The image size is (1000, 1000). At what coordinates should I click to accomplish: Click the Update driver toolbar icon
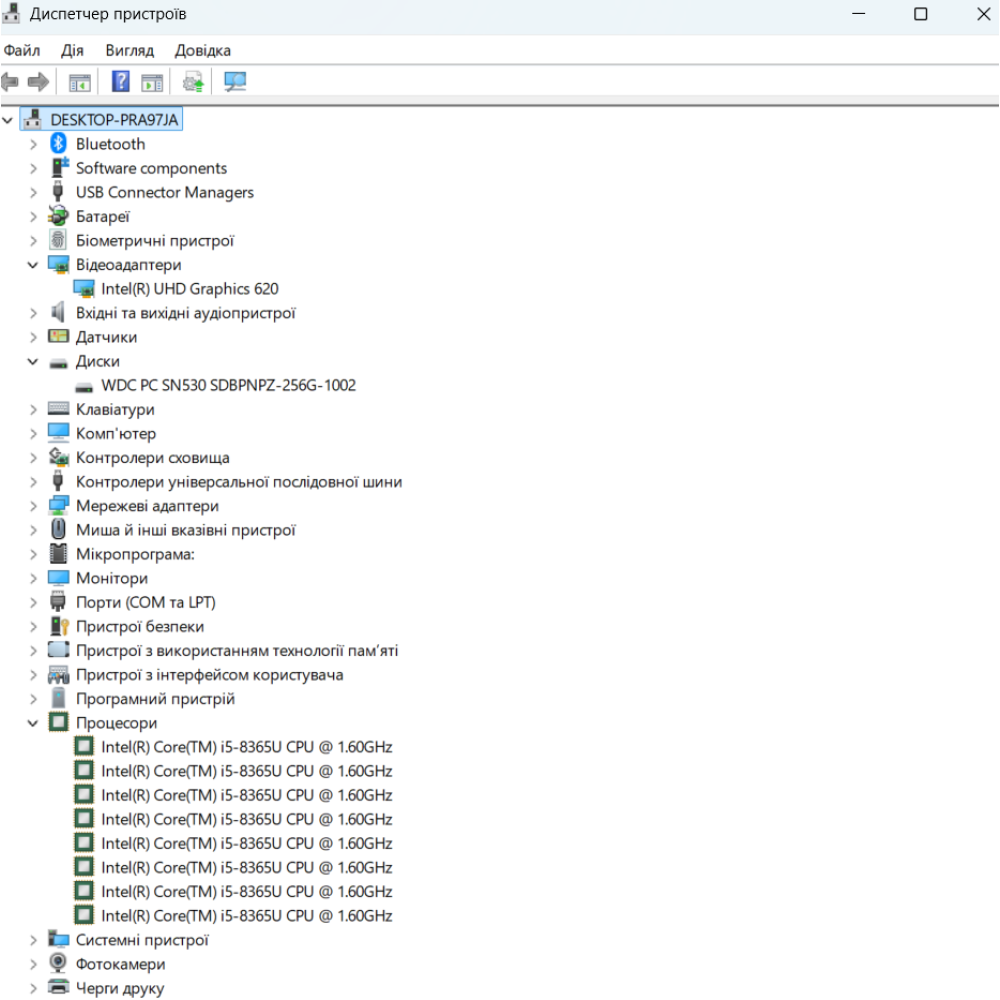coord(194,82)
